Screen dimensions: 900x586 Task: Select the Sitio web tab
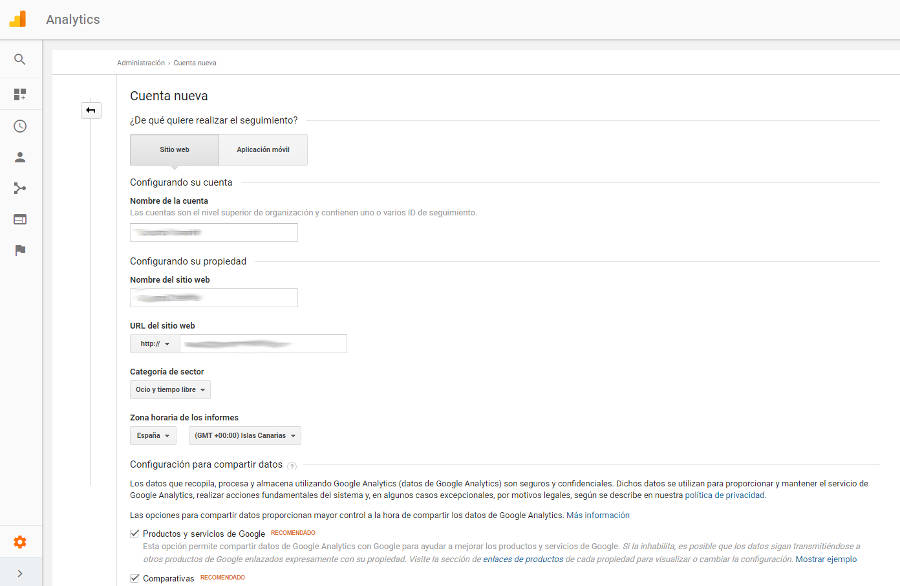pyautogui.click(x=174, y=150)
